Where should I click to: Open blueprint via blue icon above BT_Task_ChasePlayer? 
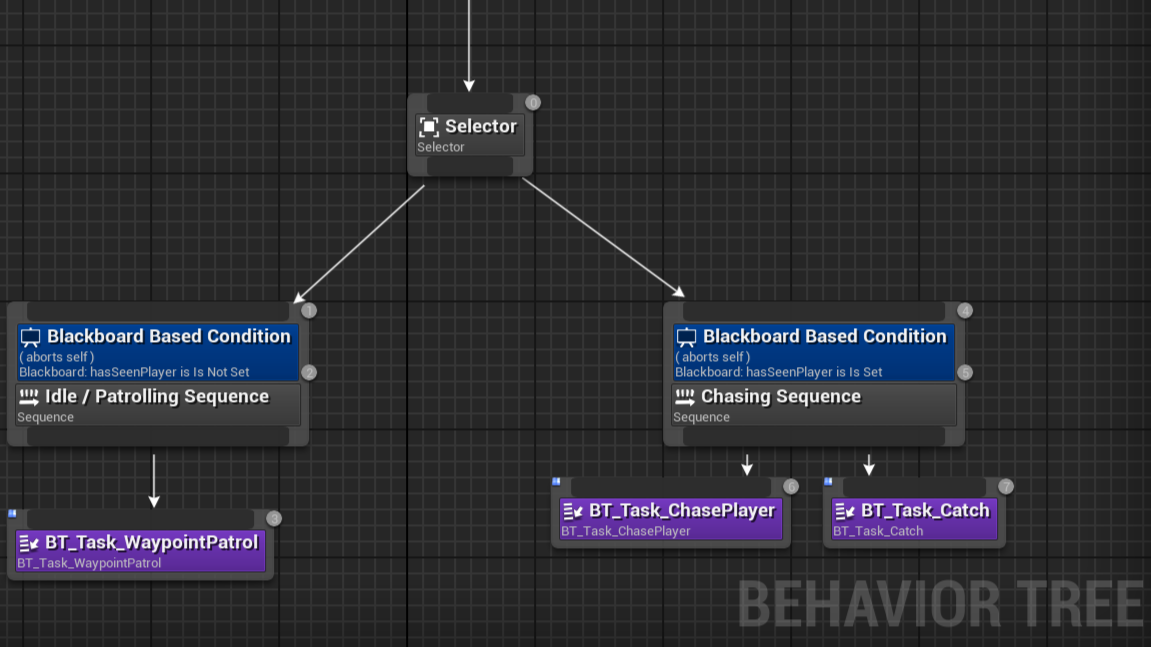tap(556, 482)
